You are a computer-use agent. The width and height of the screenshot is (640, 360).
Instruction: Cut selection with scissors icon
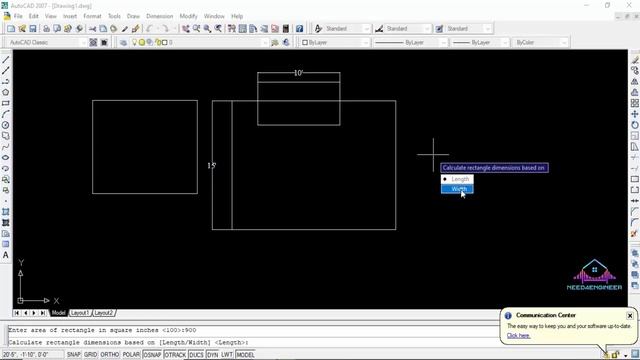[93, 29]
